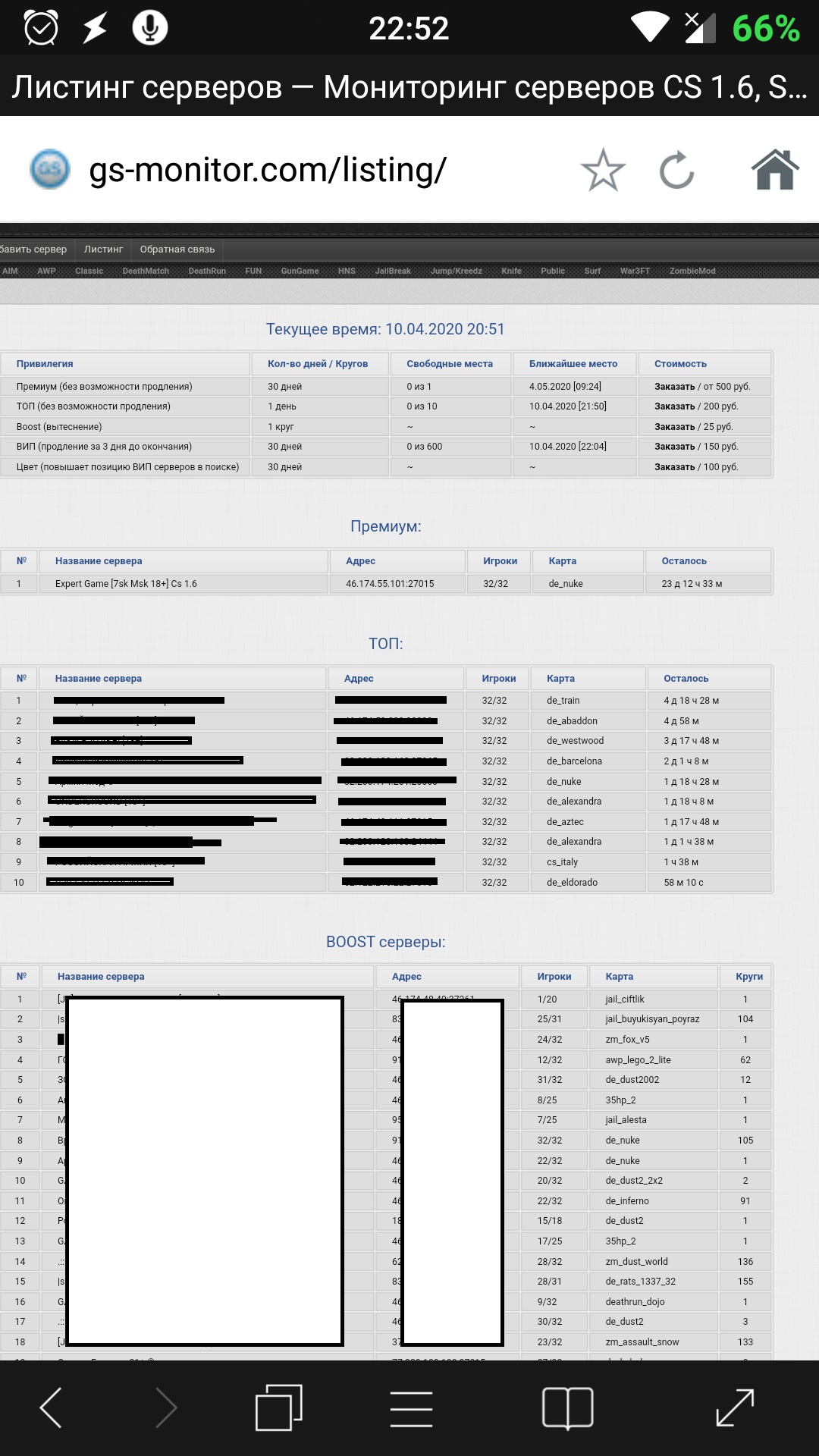Screen dimensions: 819x1456
Task: Click map jail_ciftlik in BOOST table
Action: [x=625, y=999]
